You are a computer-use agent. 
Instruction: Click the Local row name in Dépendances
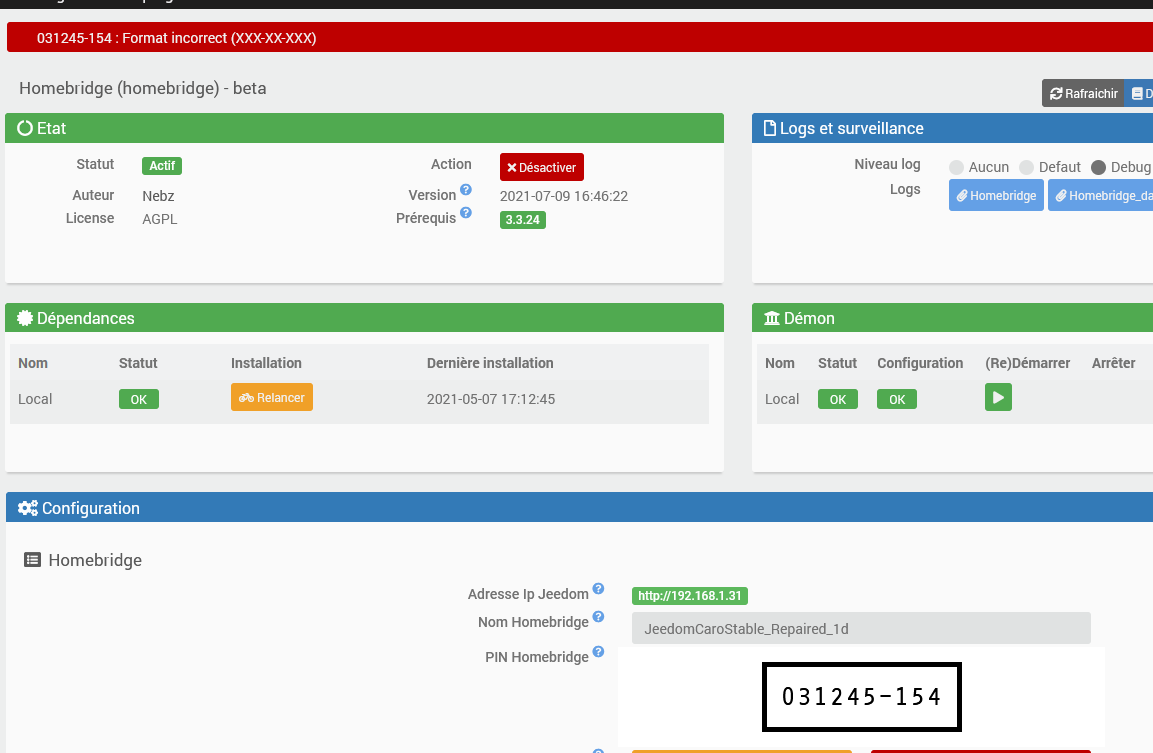35,399
